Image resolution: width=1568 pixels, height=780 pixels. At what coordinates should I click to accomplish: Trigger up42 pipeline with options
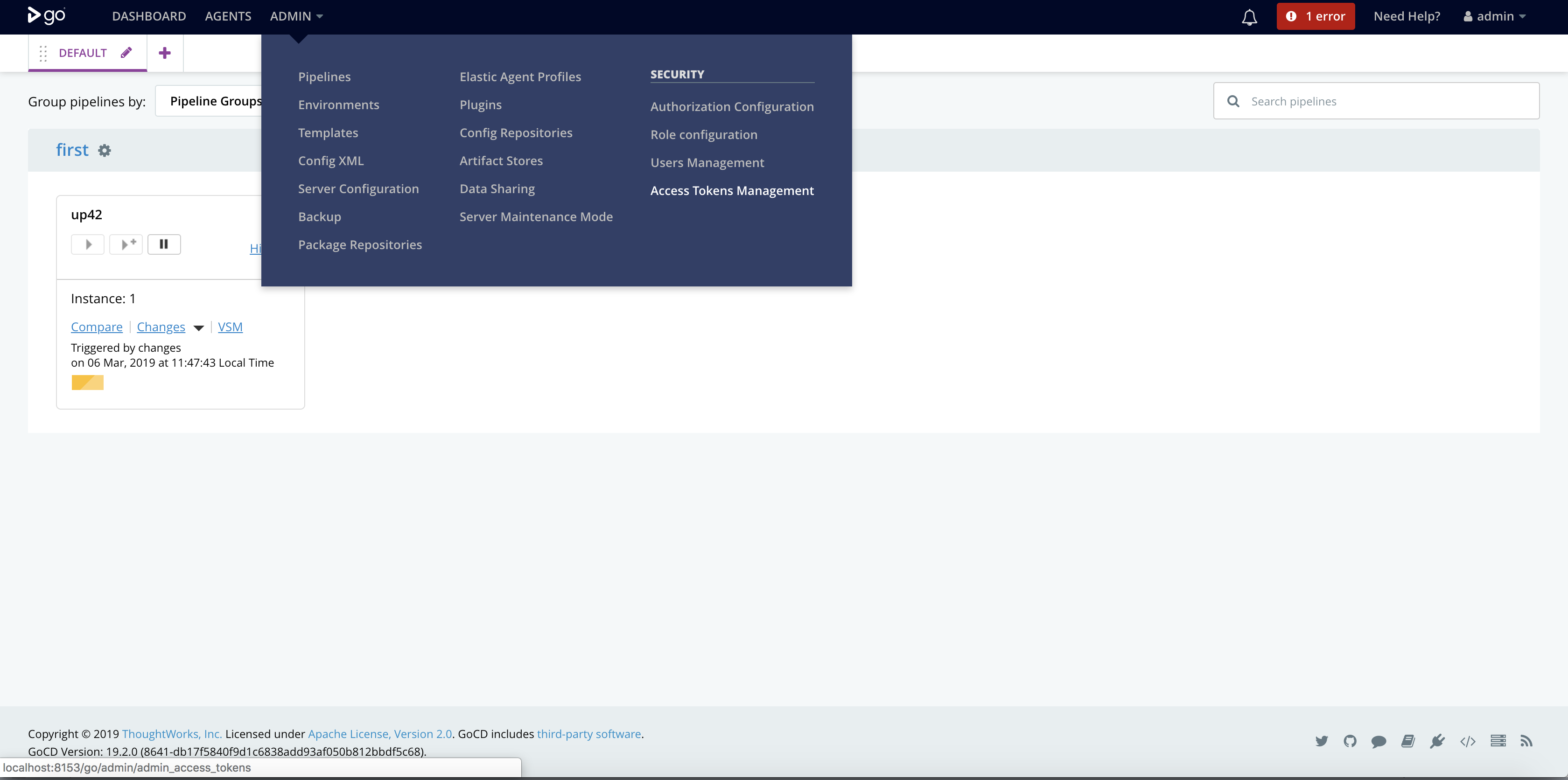(126, 244)
